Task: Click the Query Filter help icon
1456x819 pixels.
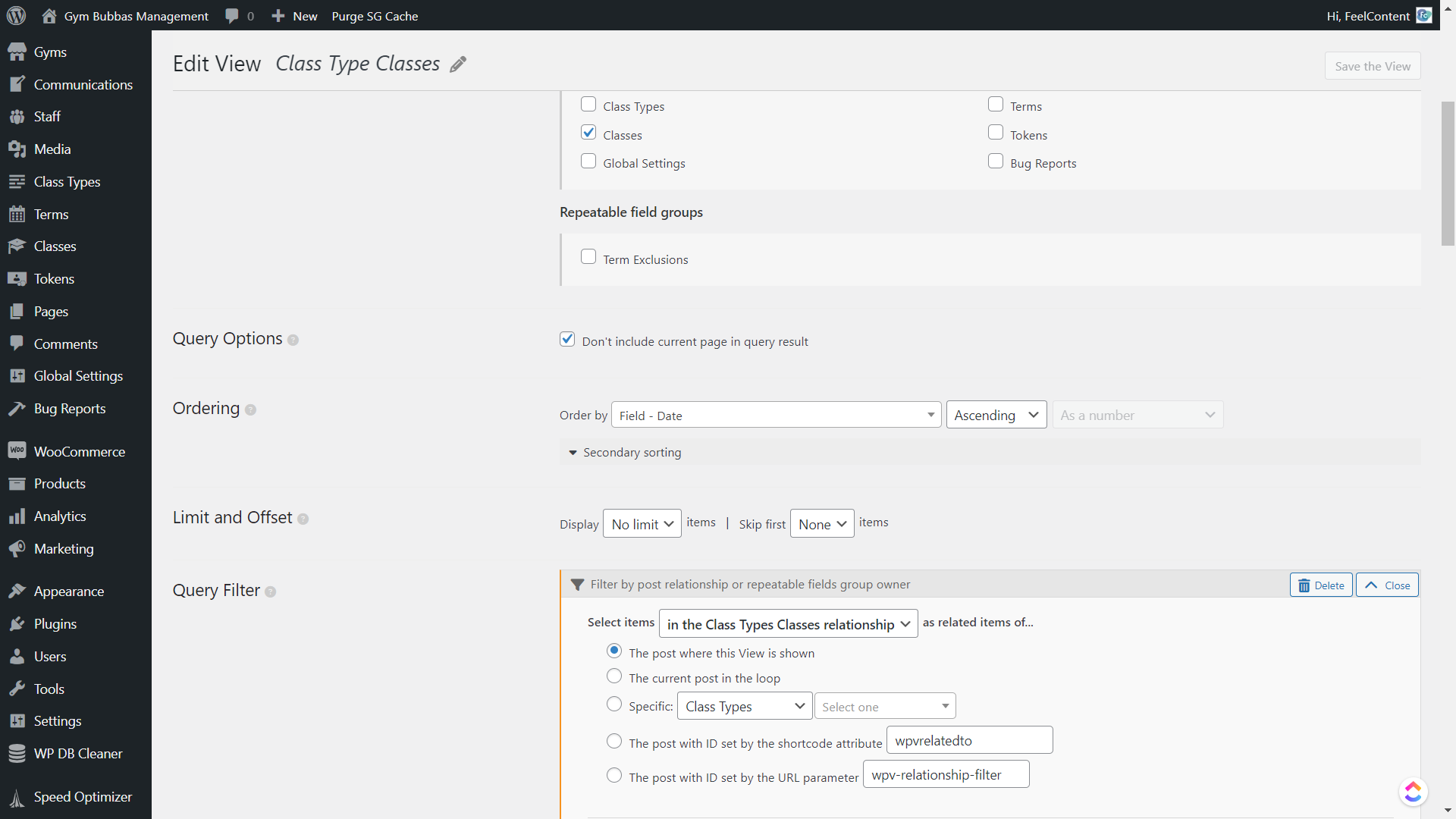Action: pos(270,592)
